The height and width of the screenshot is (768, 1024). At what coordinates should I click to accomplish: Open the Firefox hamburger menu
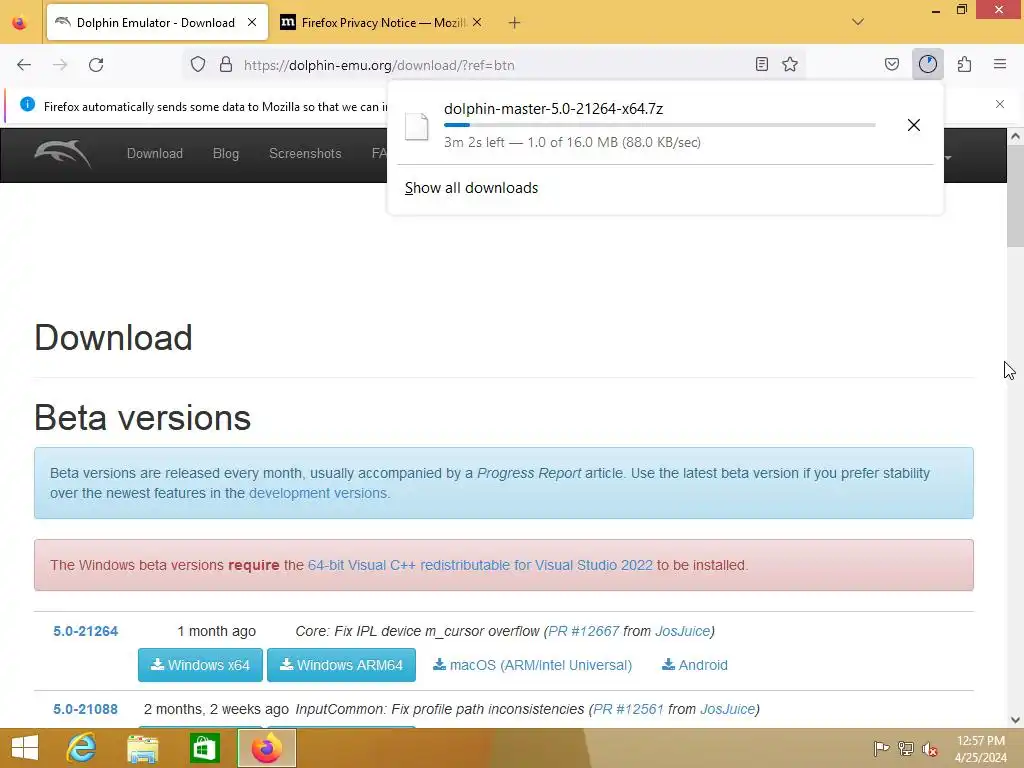[x=1000, y=64]
